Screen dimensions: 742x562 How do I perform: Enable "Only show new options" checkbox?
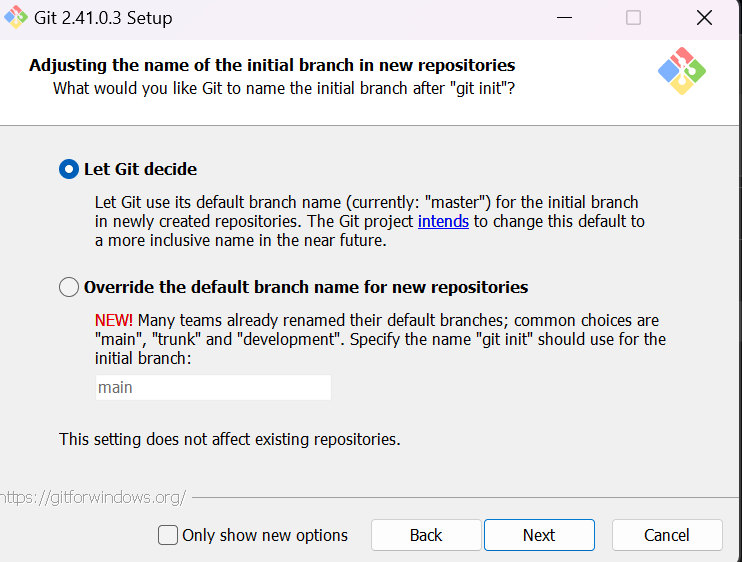pyautogui.click(x=168, y=535)
